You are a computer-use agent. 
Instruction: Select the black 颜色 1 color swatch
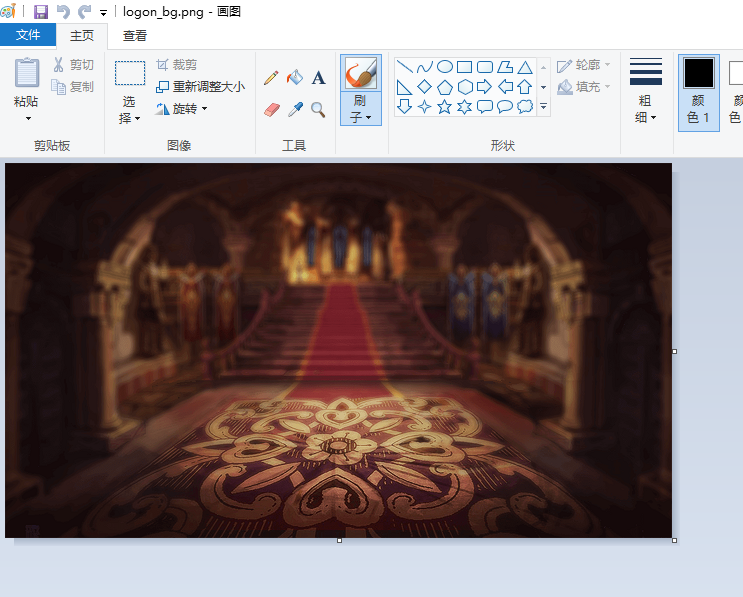pos(698,73)
